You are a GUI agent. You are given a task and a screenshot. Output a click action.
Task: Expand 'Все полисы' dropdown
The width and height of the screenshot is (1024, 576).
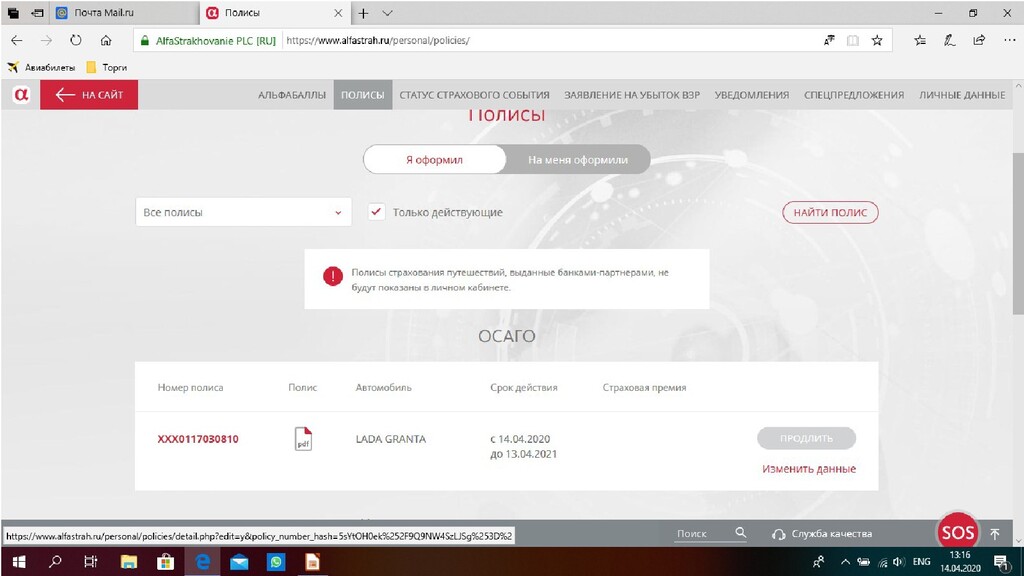[243, 212]
